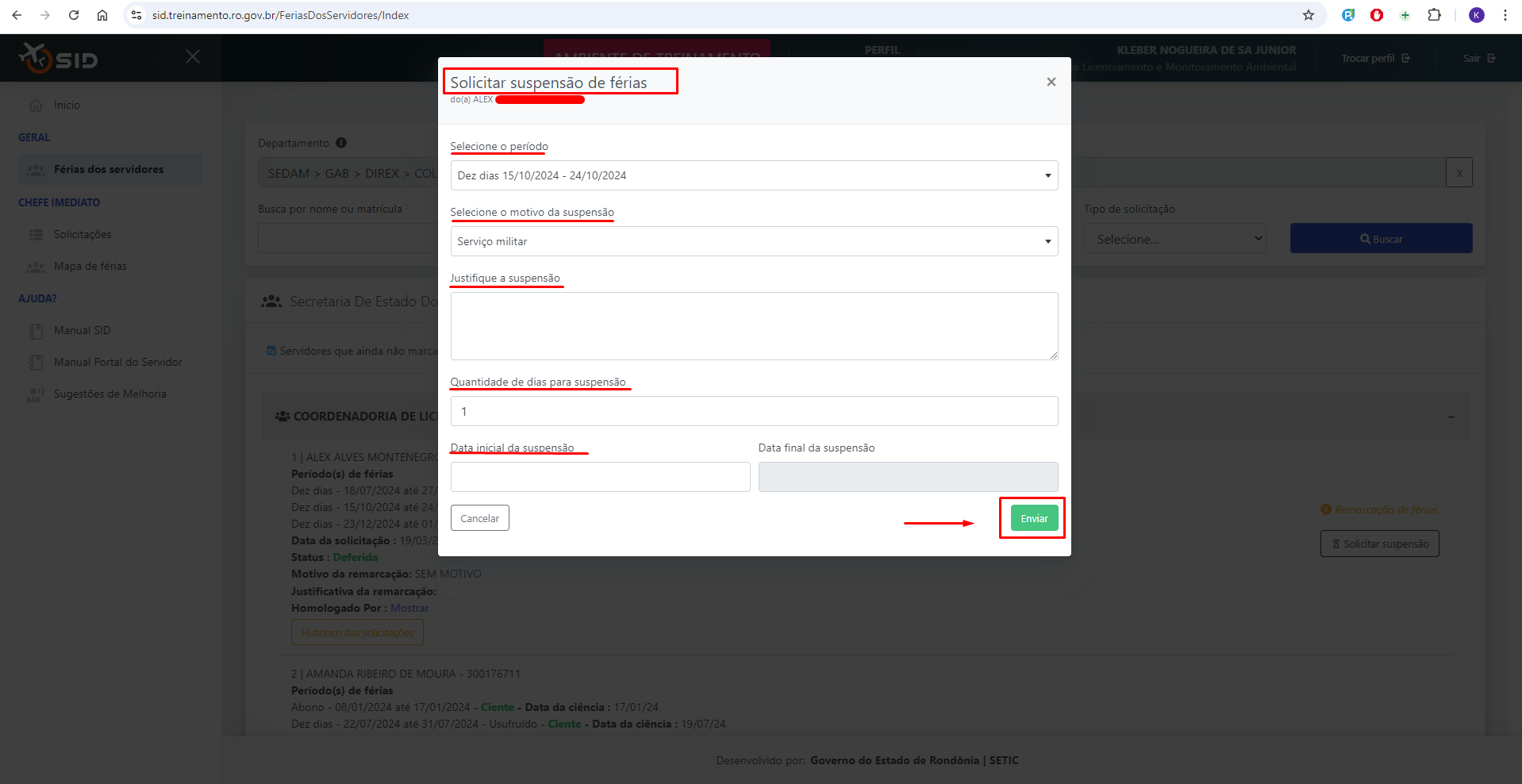Open Início in the sidebar

point(67,105)
